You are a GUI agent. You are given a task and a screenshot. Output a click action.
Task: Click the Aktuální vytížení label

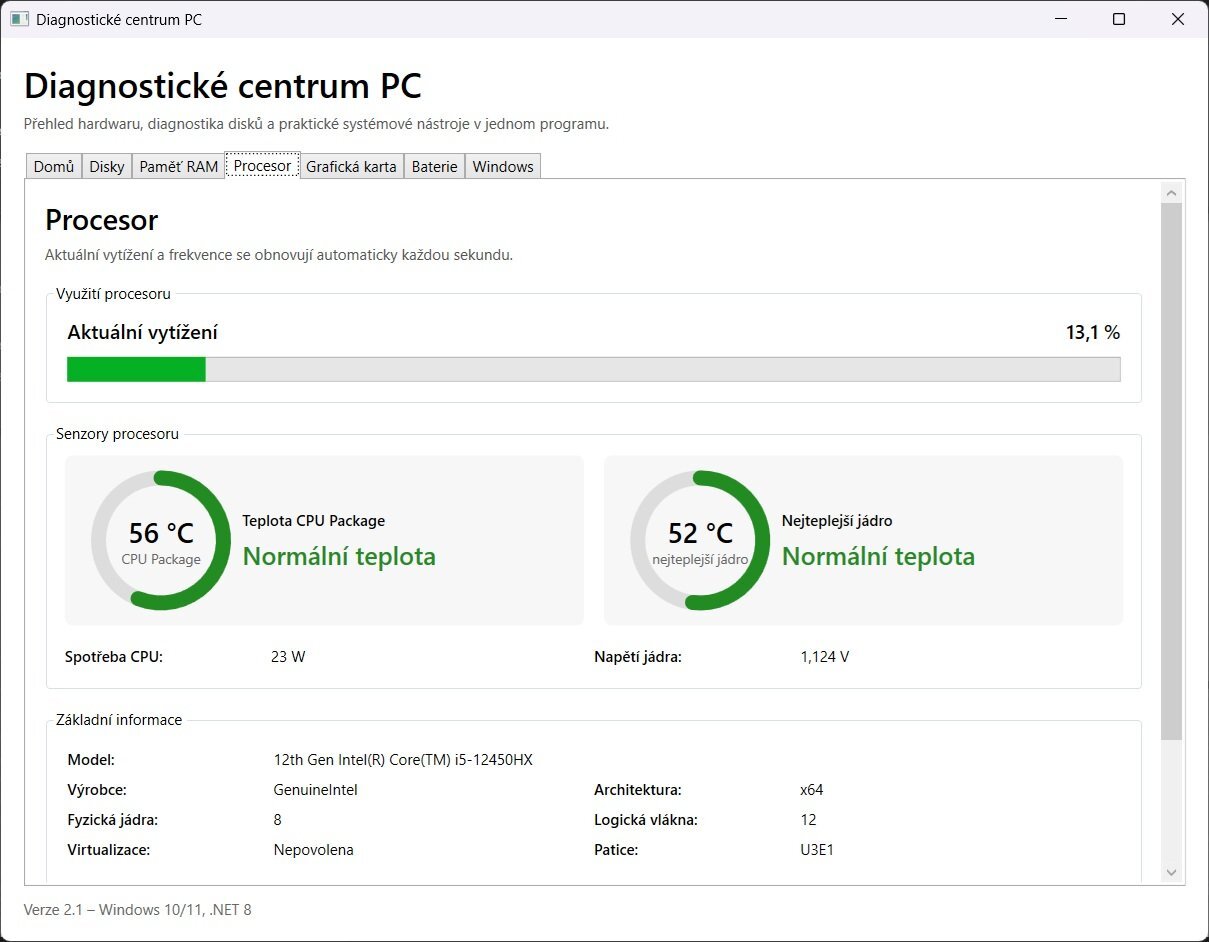click(x=142, y=333)
